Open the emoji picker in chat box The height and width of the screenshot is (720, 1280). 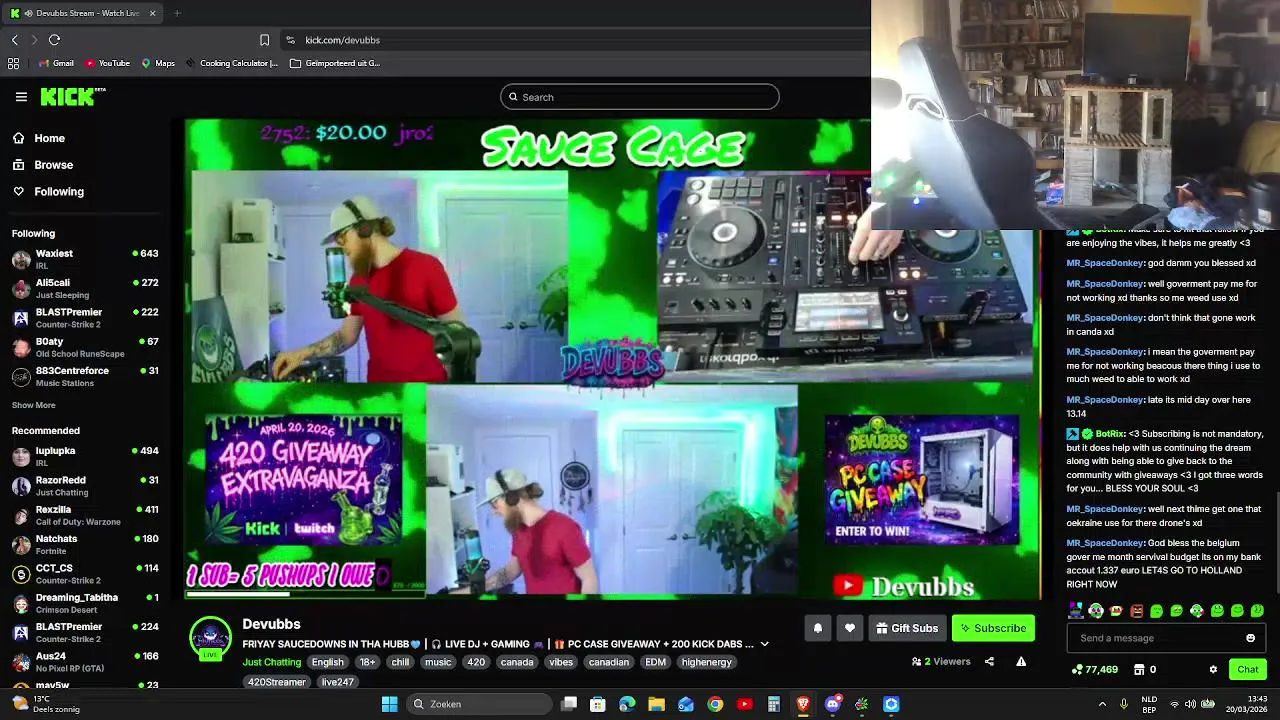pyautogui.click(x=1250, y=638)
